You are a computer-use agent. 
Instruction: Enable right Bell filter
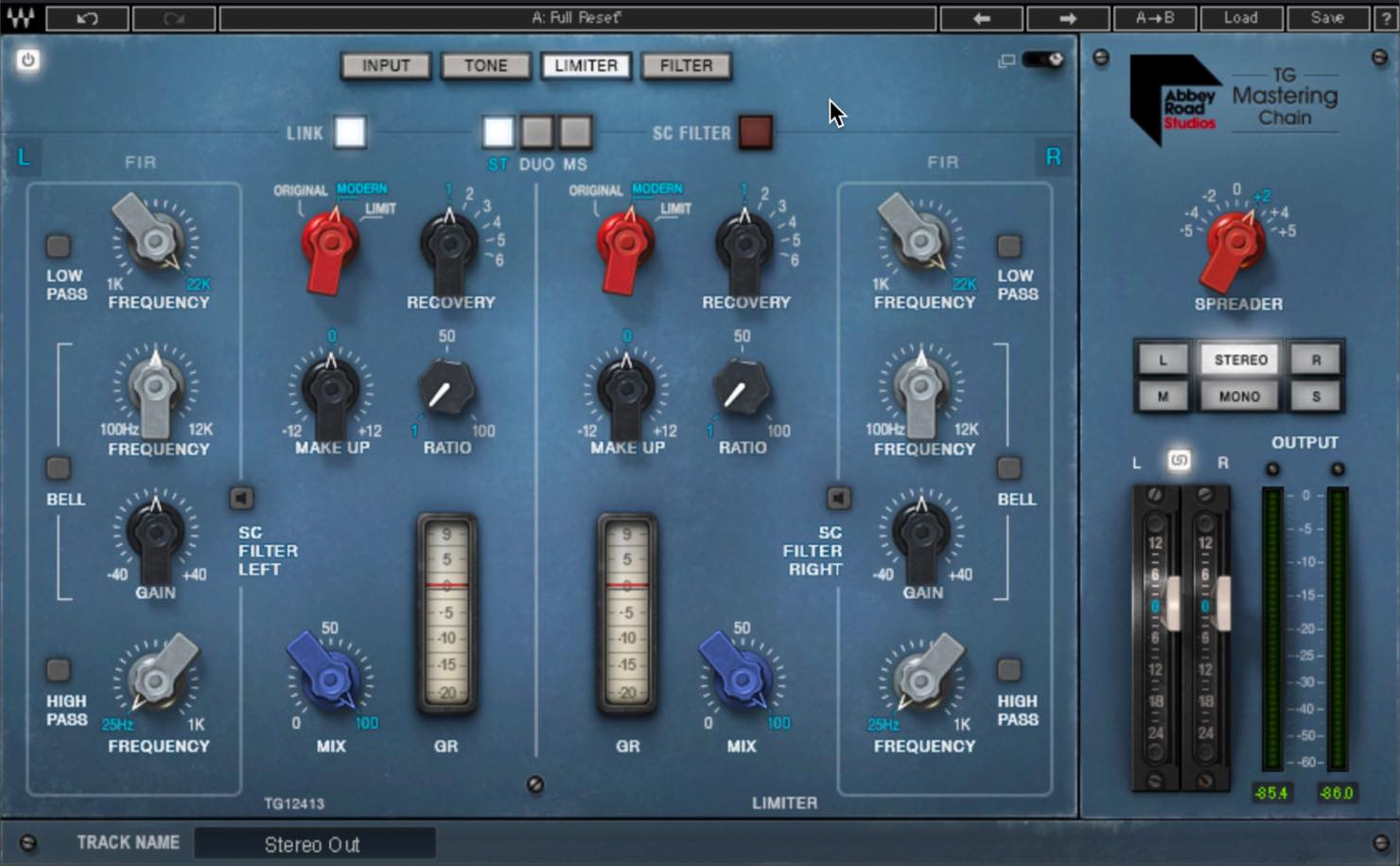click(1009, 468)
